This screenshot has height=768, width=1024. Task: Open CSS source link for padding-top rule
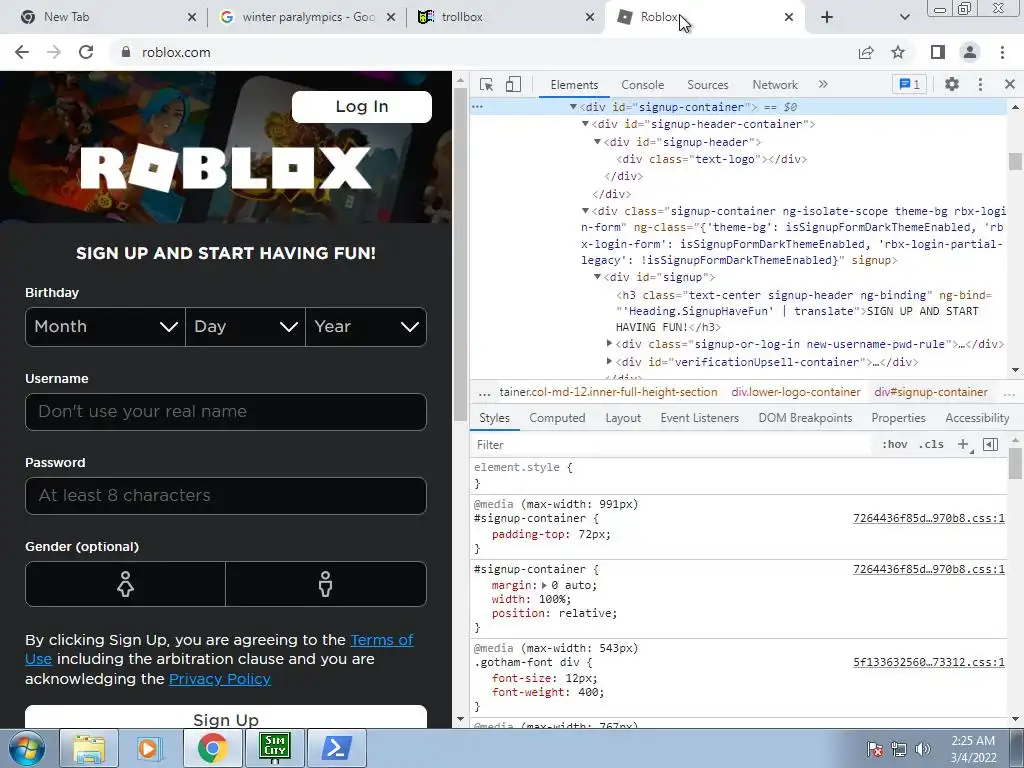929,518
